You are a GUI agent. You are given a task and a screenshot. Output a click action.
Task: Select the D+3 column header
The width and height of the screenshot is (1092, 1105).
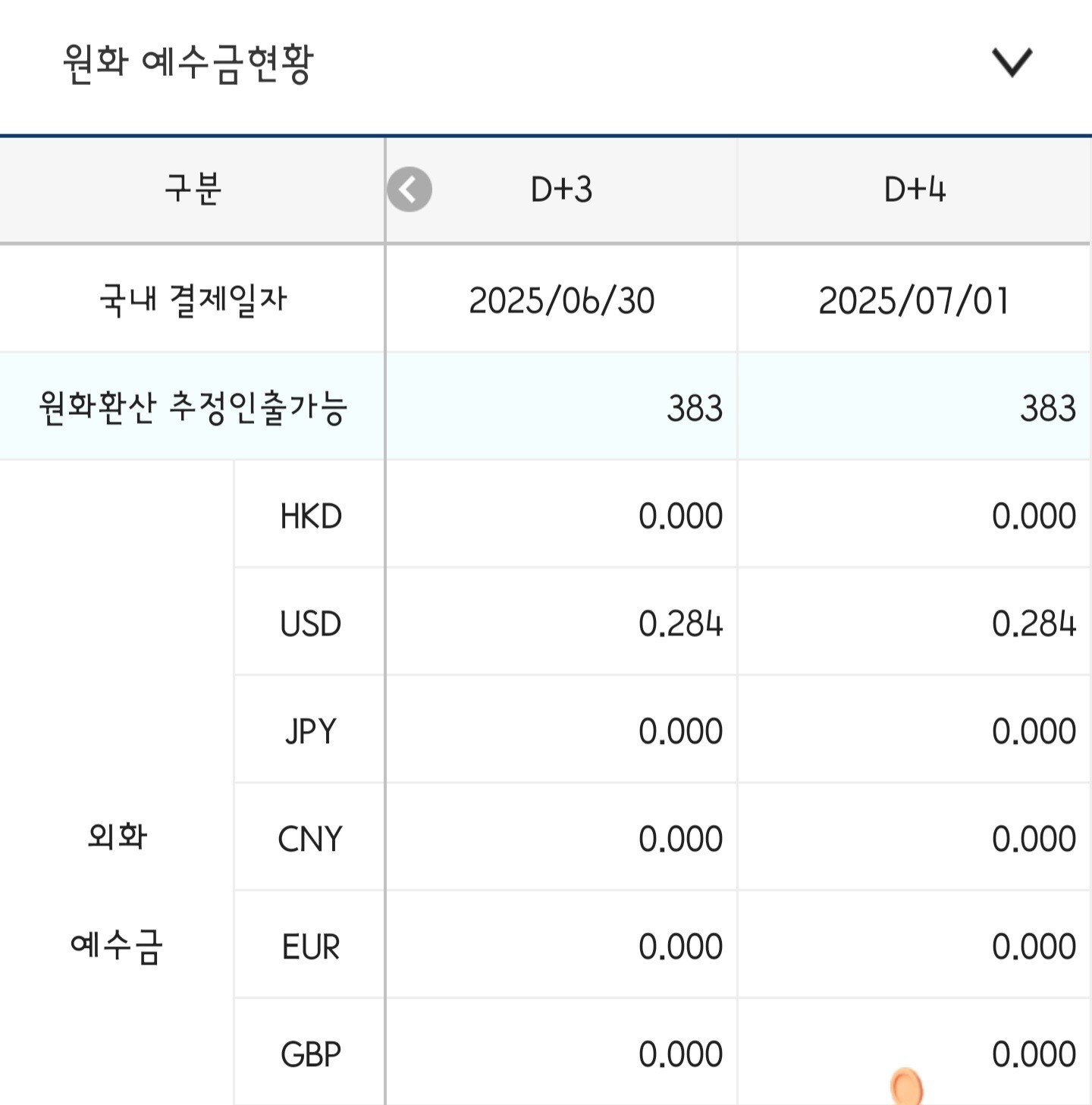point(561,190)
